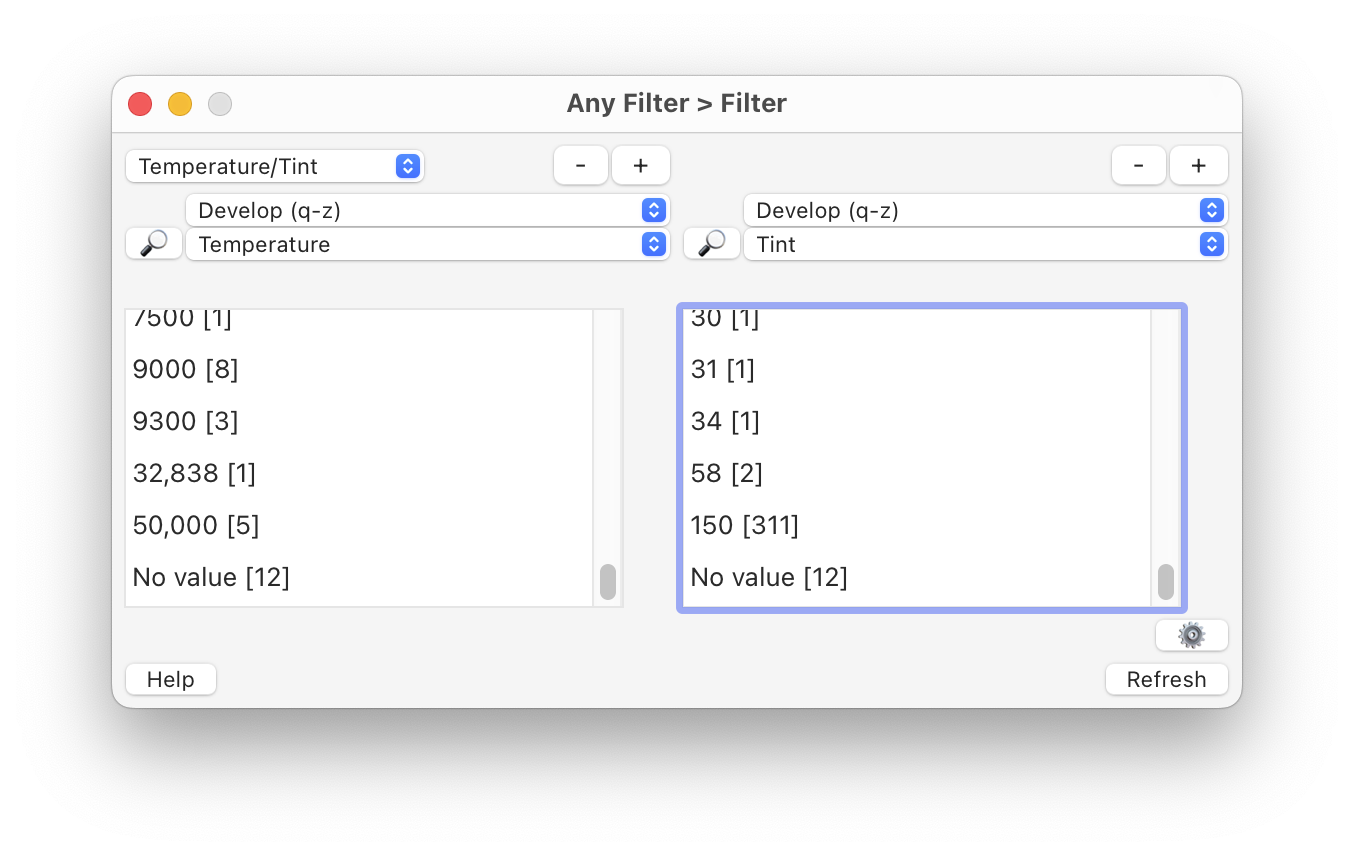Viewport: 1354px width, 856px height.
Task: Click the right column search magnifier icon
Action: tap(712, 243)
